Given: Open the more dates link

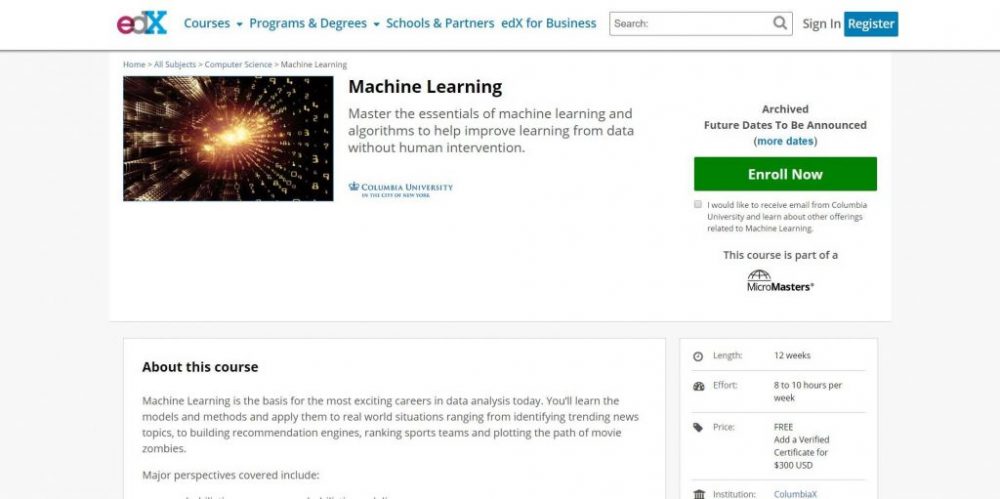Looking at the screenshot, I should [785, 141].
